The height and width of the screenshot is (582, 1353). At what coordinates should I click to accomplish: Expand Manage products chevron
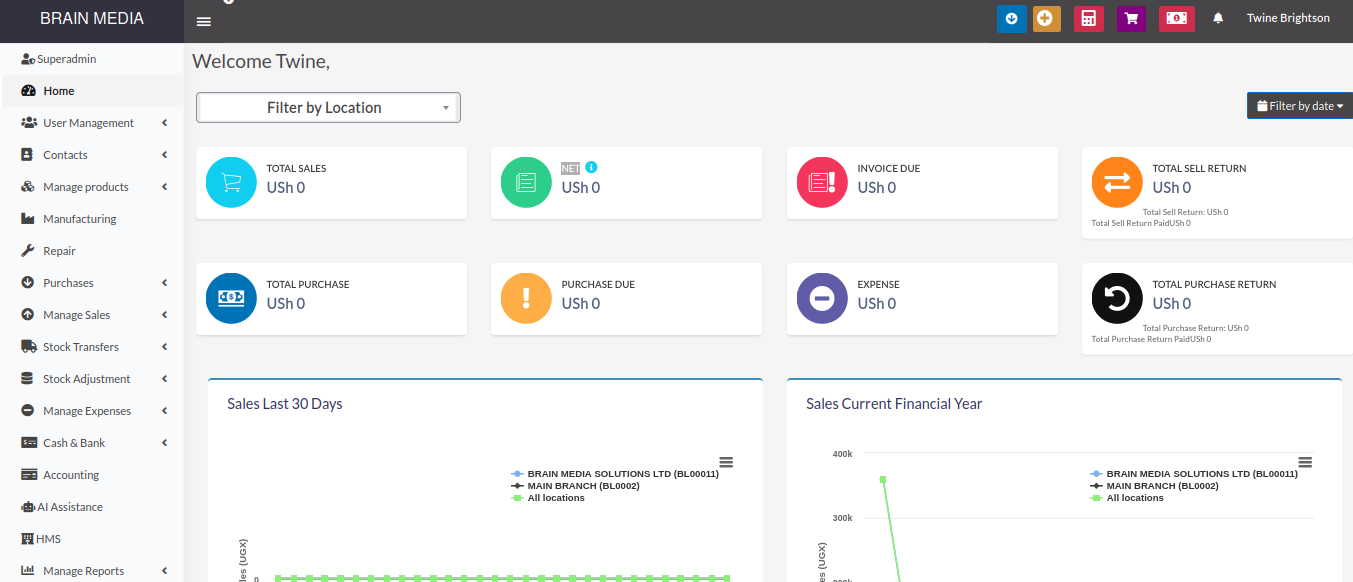point(164,187)
